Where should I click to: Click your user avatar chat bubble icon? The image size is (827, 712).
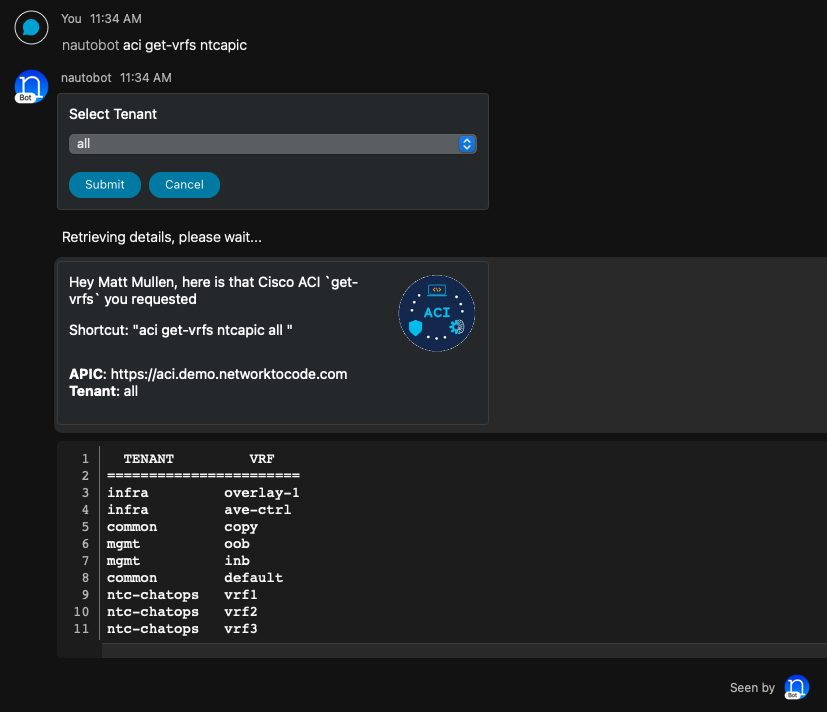click(31, 27)
